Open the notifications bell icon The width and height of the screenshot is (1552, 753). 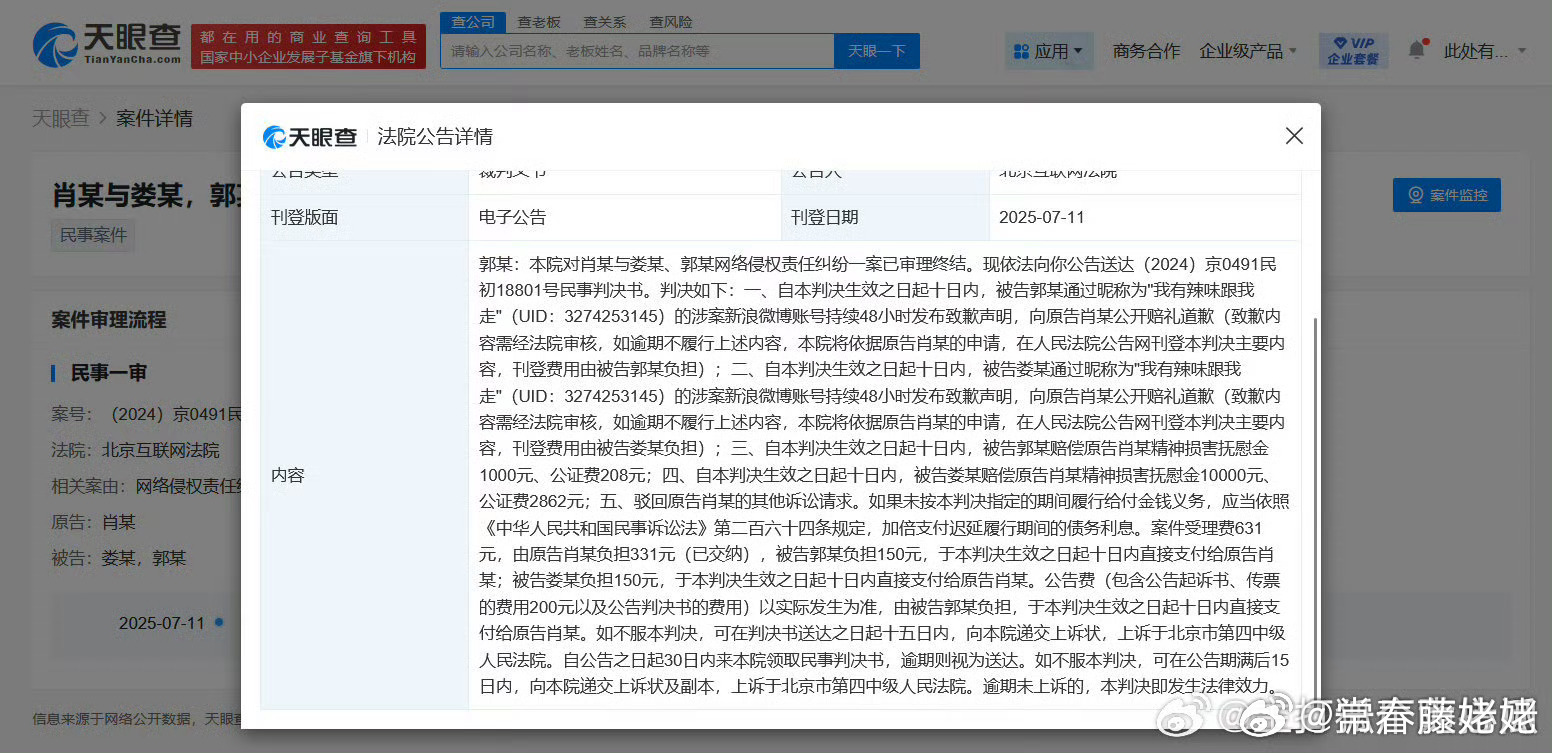(x=1416, y=50)
